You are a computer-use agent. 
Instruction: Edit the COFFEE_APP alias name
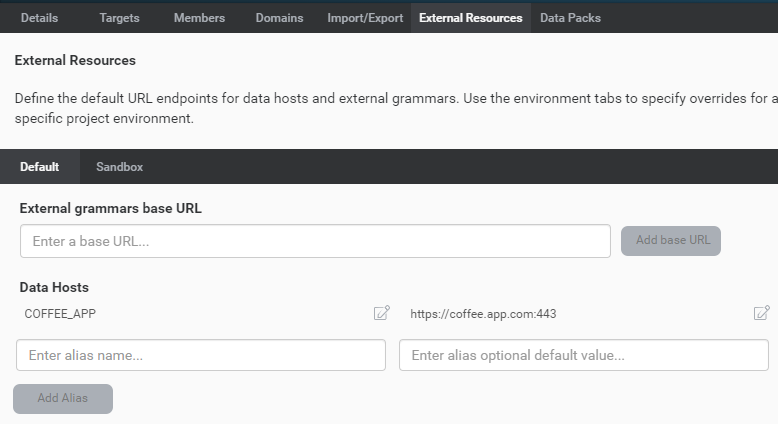[x=381, y=313]
